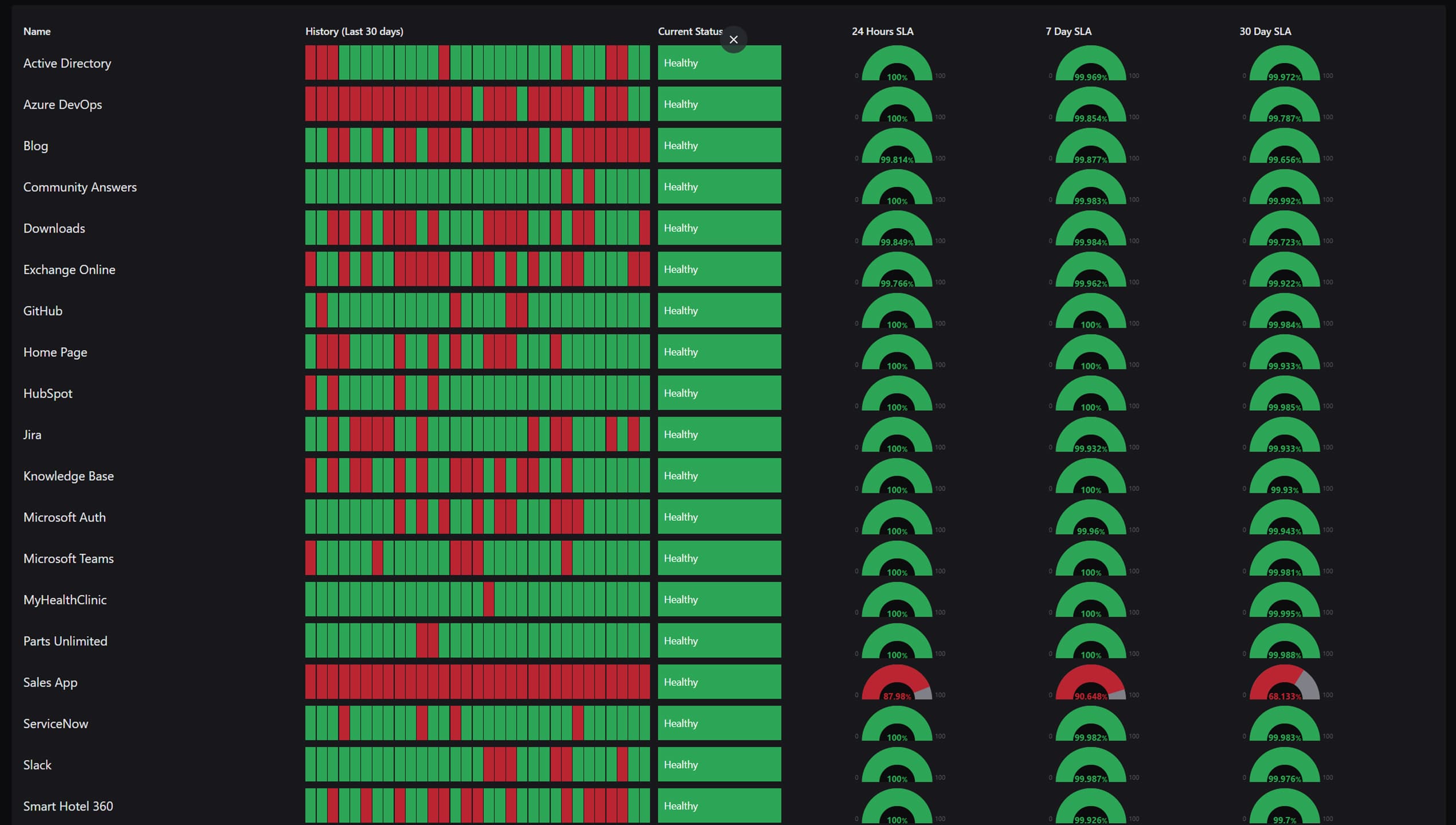1456x825 pixels.
Task: Click the Current Status column header
Action: [x=690, y=32]
